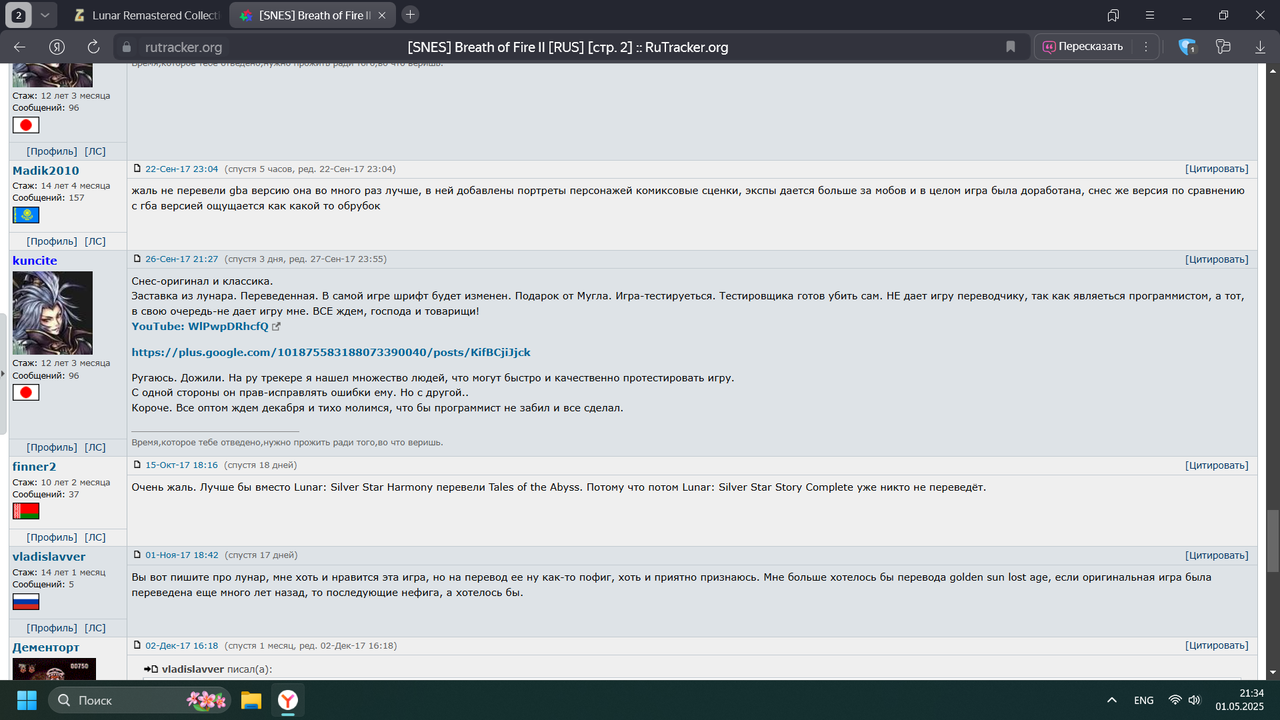Quote kuncite's 26-Сен-17 post with [Цитировать]

(1217, 259)
